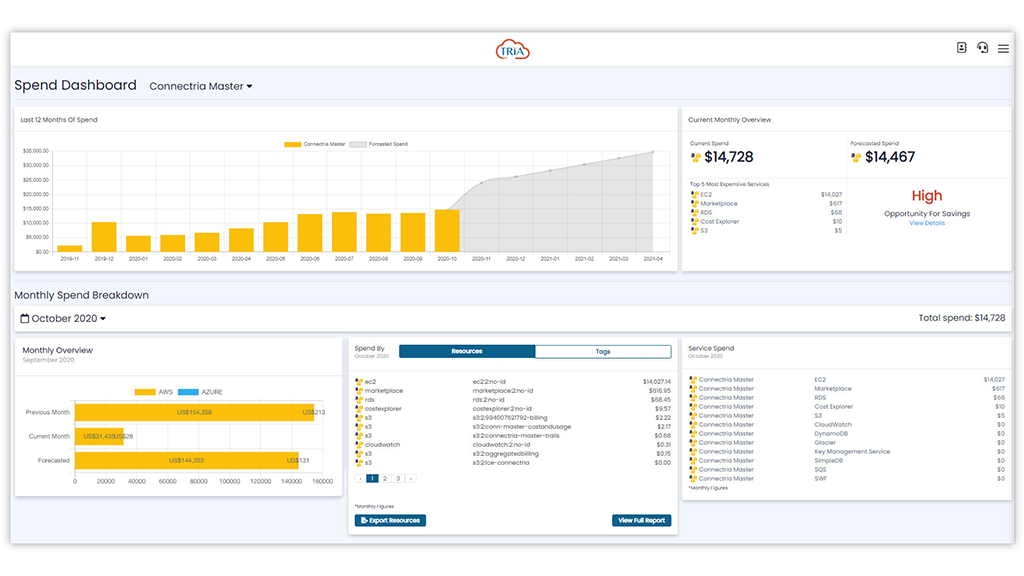Viewport: 1024px width, 576px height.
Task: Click AWS icon next to Current Spend $14,728
Action: pos(696,157)
